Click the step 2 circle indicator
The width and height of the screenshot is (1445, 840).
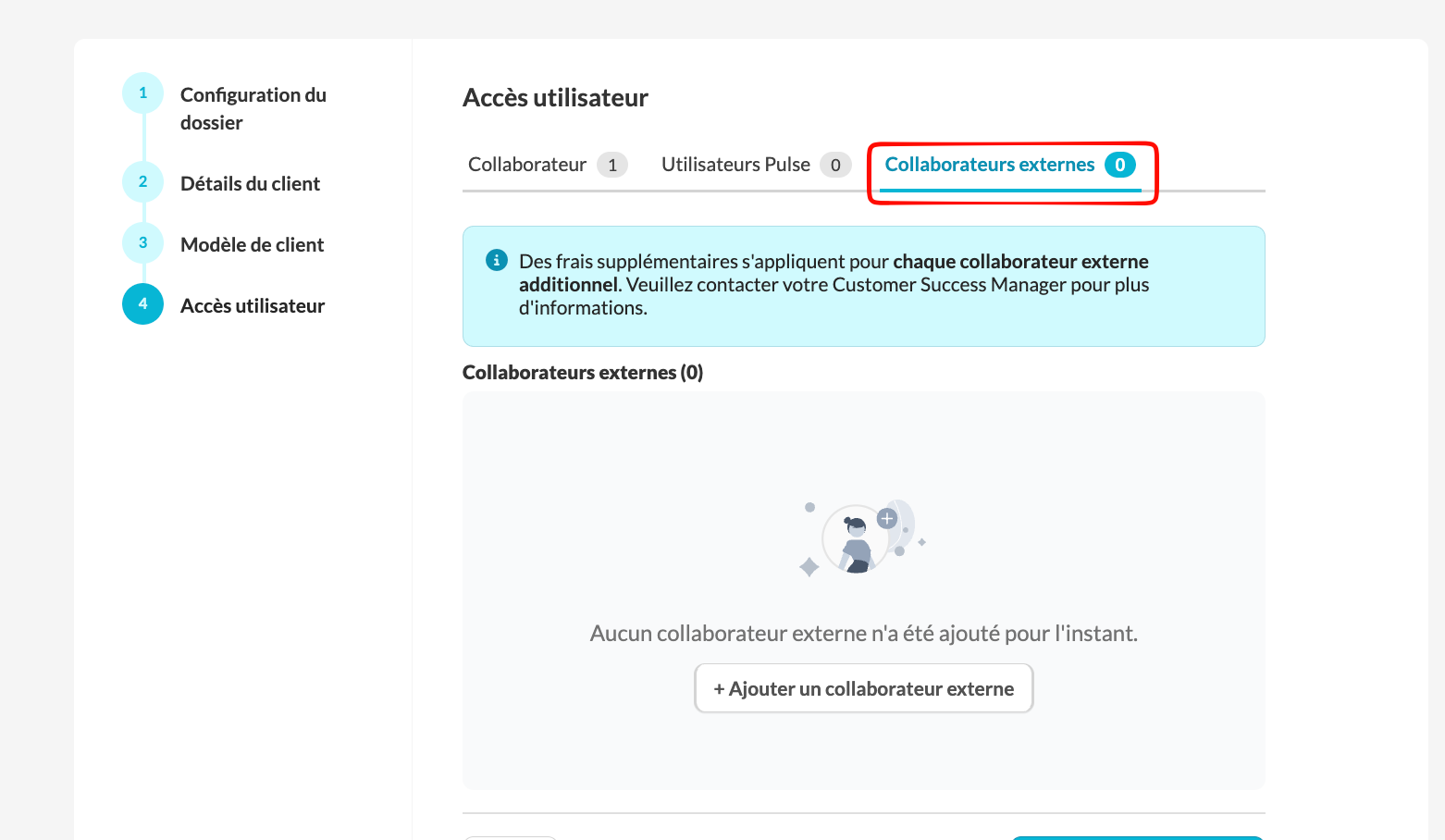coord(142,181)
